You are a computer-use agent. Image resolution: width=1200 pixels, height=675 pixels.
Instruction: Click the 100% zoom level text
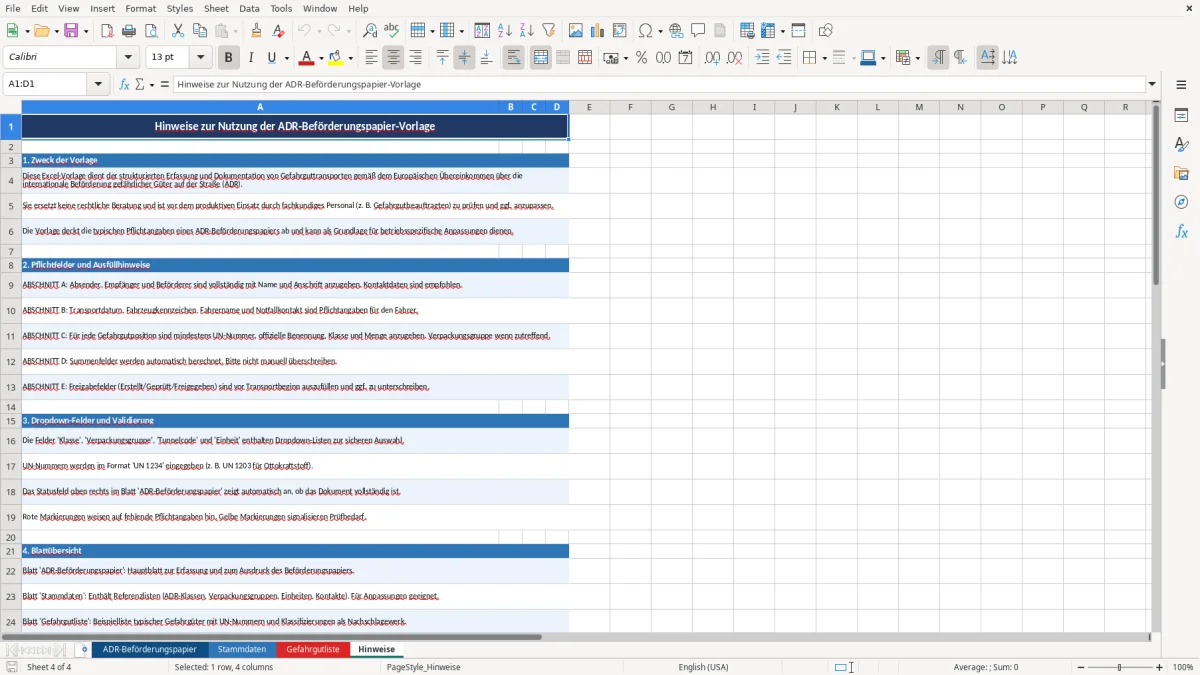tap(1183, 667)
